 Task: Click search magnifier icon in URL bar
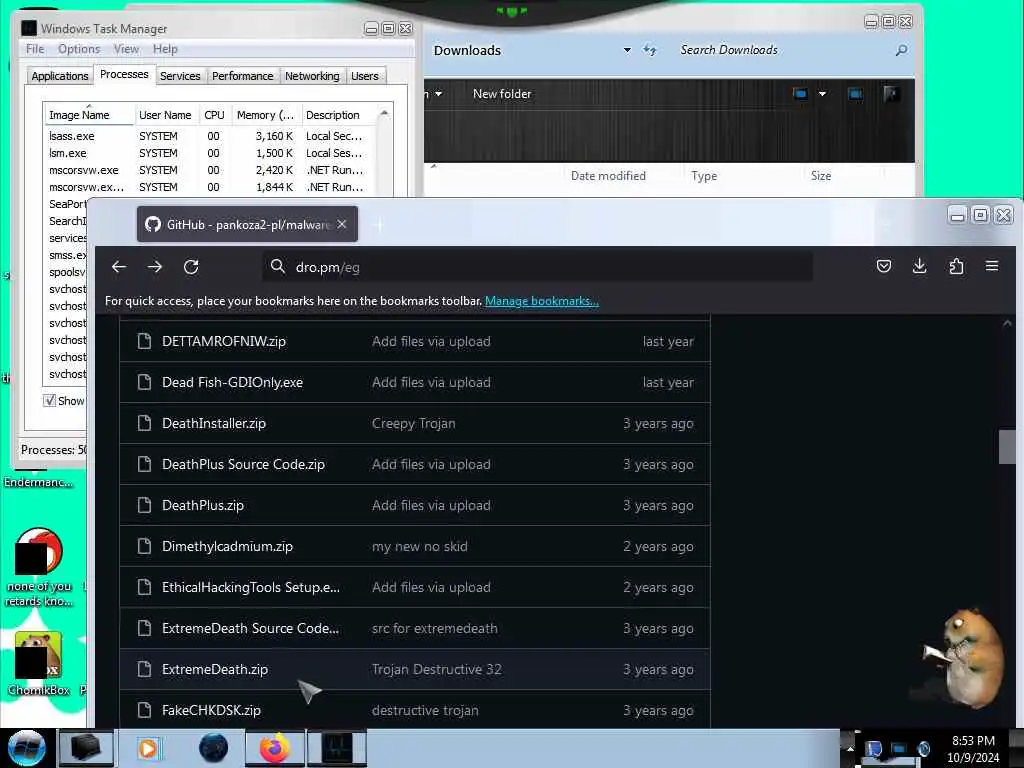click(x=278, y=266)
